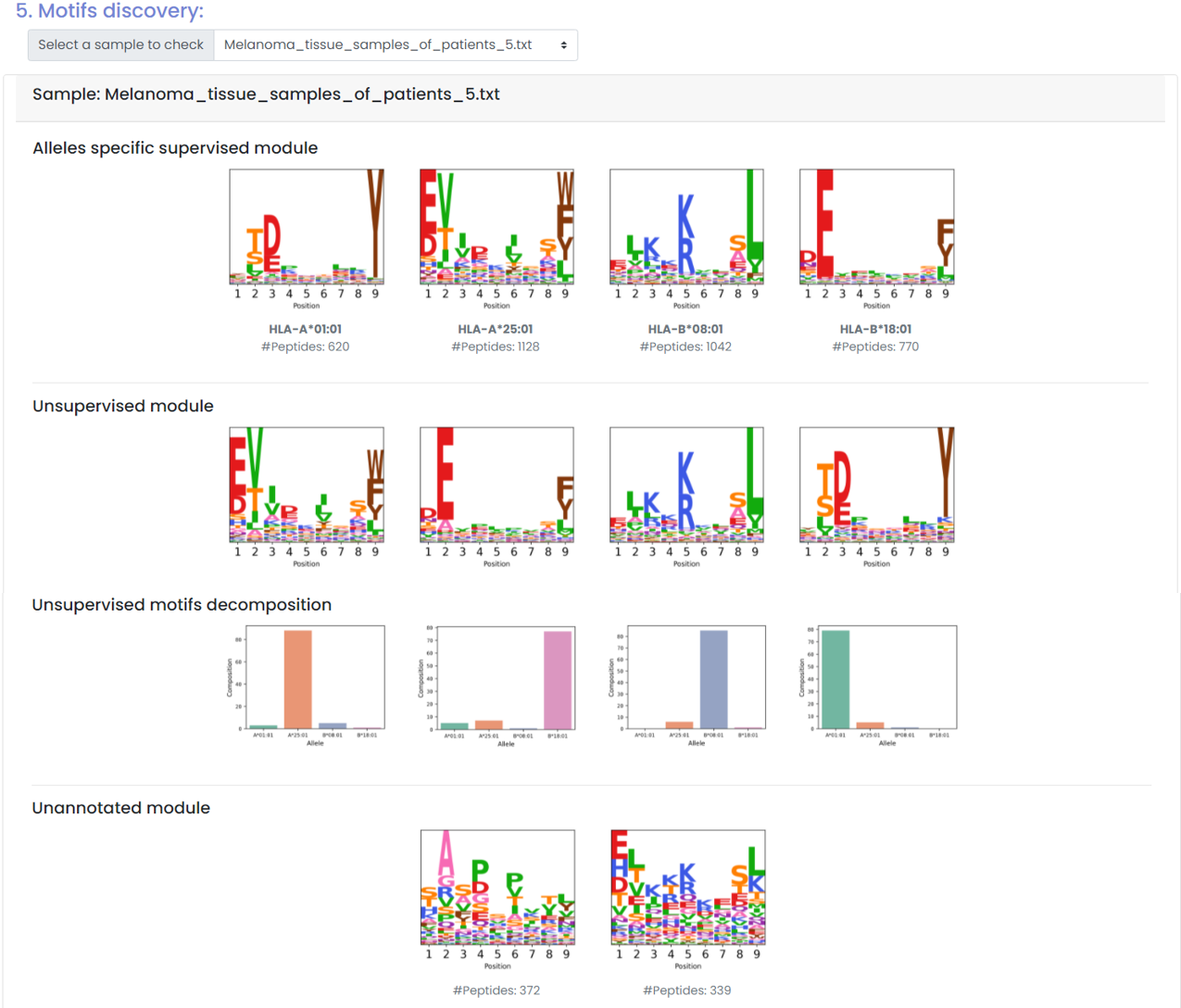Click the '#Peptides: 1042' count text
The image size is (1181, 1008).
click(x=685, y=346)
